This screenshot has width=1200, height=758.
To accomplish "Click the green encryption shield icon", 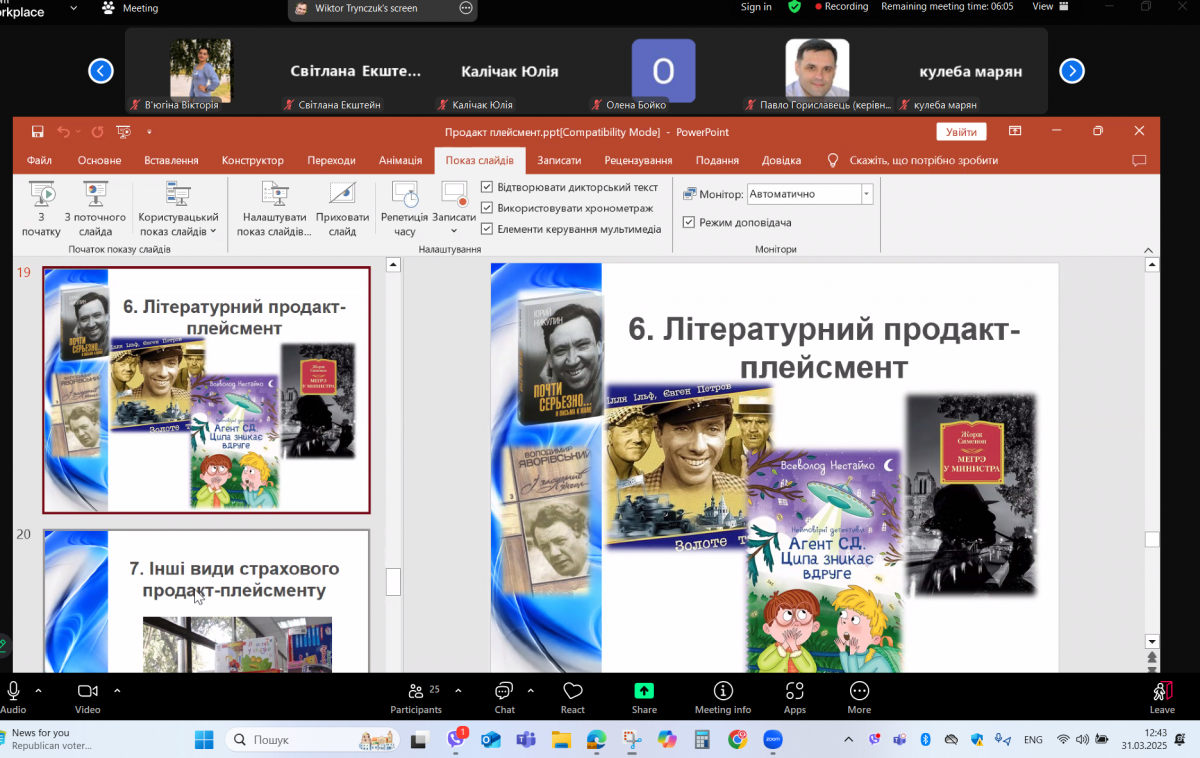I will (x=794, y=6).
